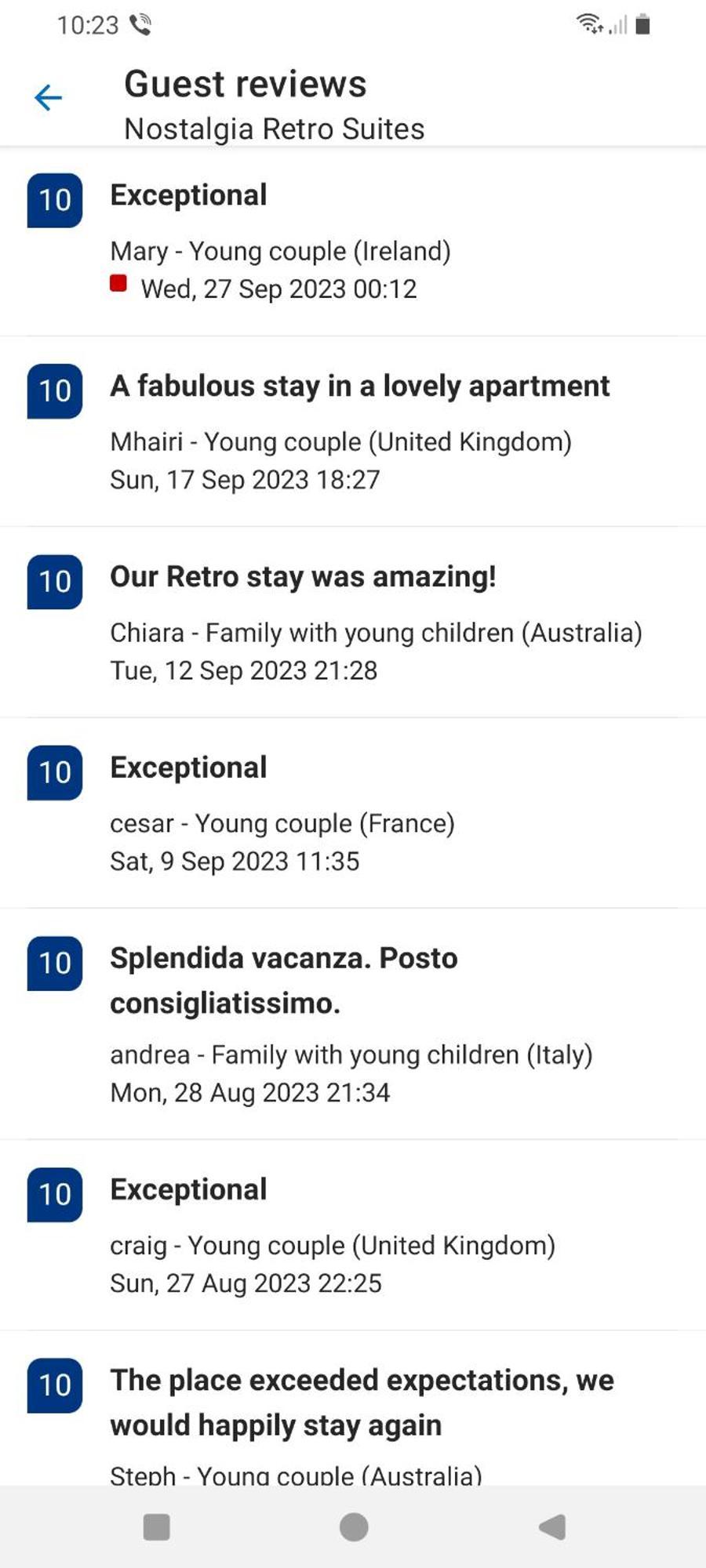Select cesar's Exceptional review from France
706x1568 pixels.
[353, 813]
